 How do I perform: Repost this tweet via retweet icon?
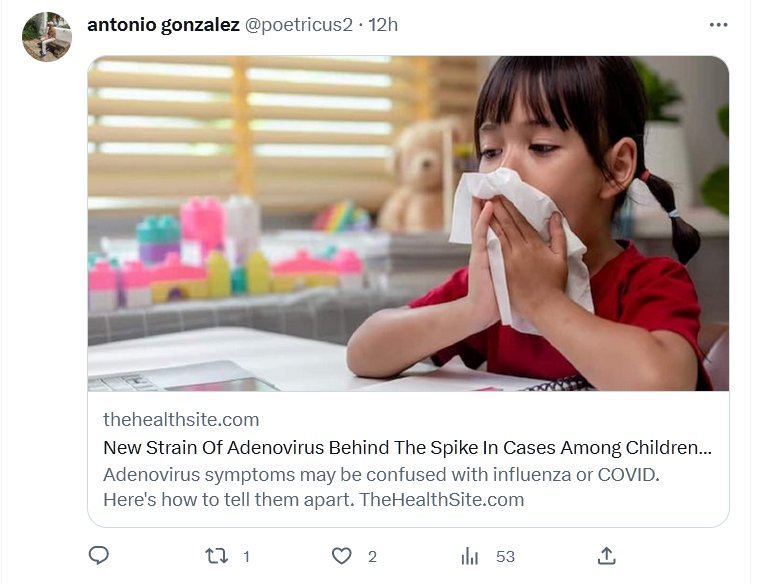[217, 556]
